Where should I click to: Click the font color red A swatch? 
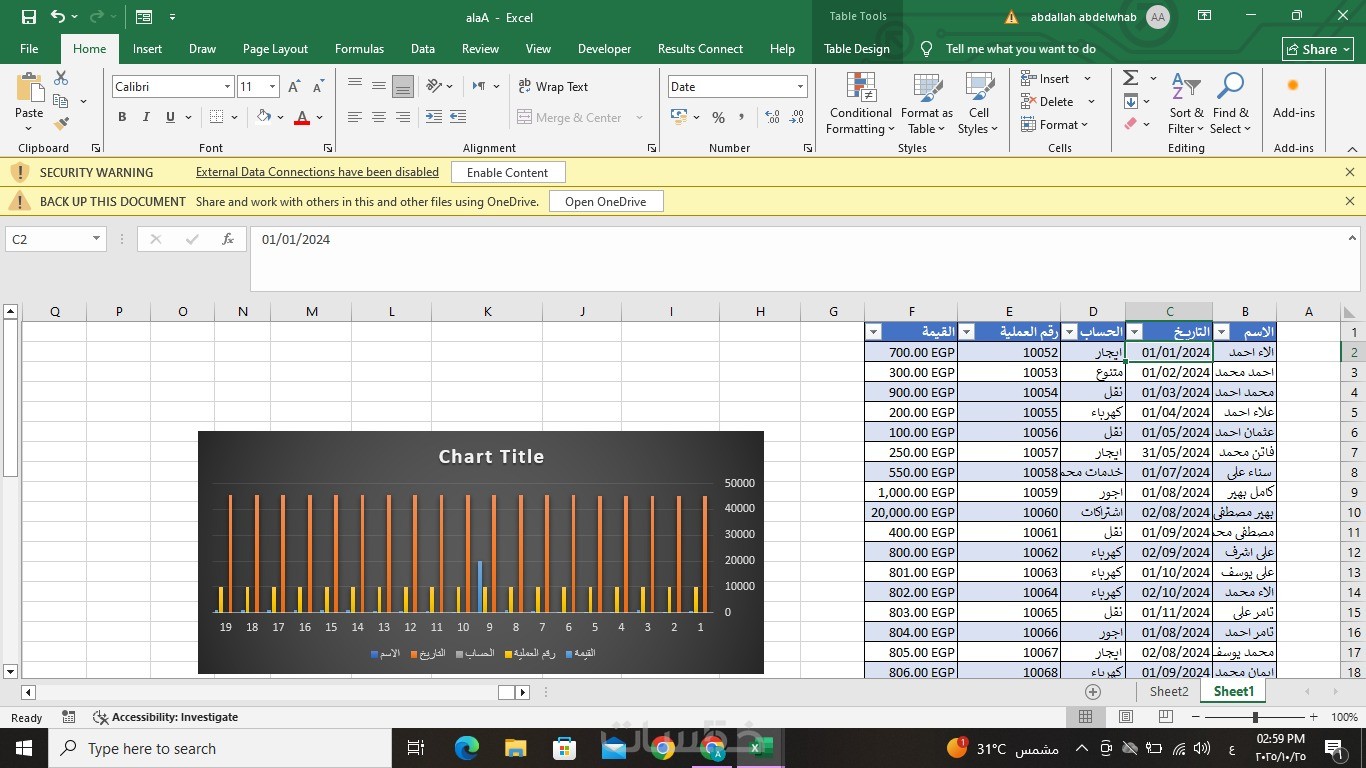click(302, 117)
